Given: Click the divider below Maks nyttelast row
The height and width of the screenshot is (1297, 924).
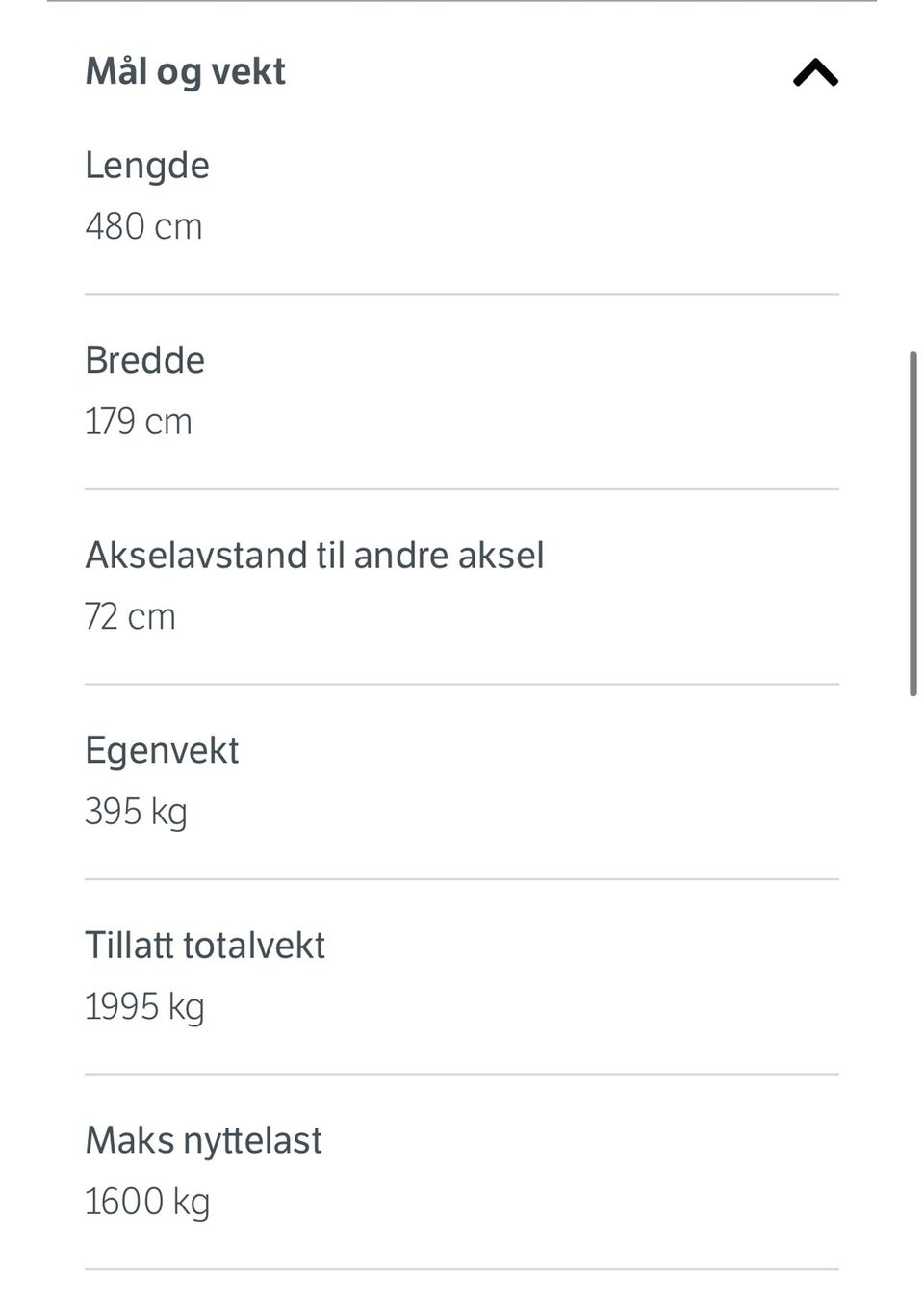Looking at the screenshot, I should [x=462, y=1269].
